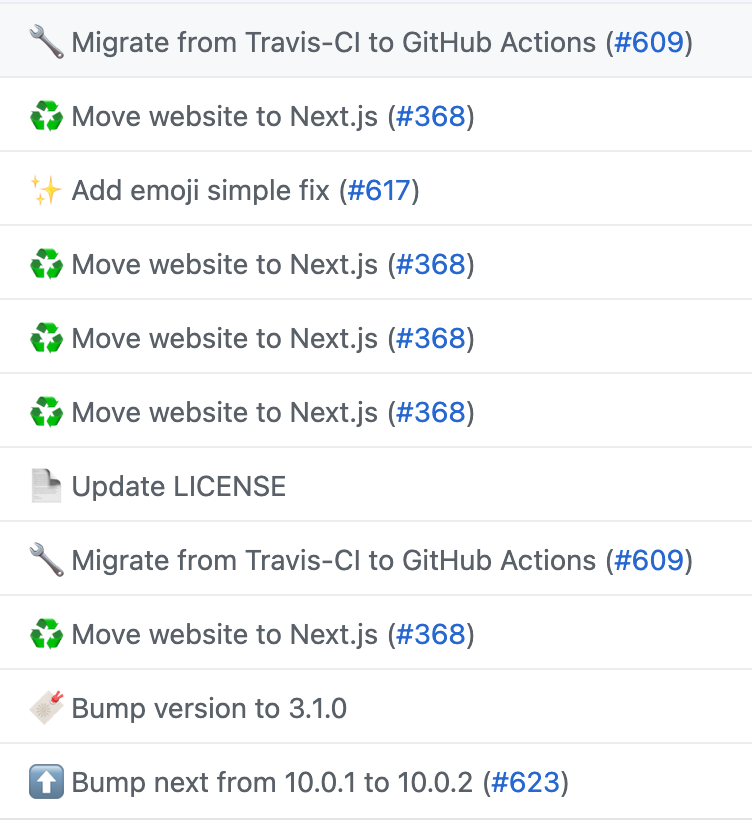Open pull request #623 link
Viewport: 752px width, 822px height.
tap(526, 782)
